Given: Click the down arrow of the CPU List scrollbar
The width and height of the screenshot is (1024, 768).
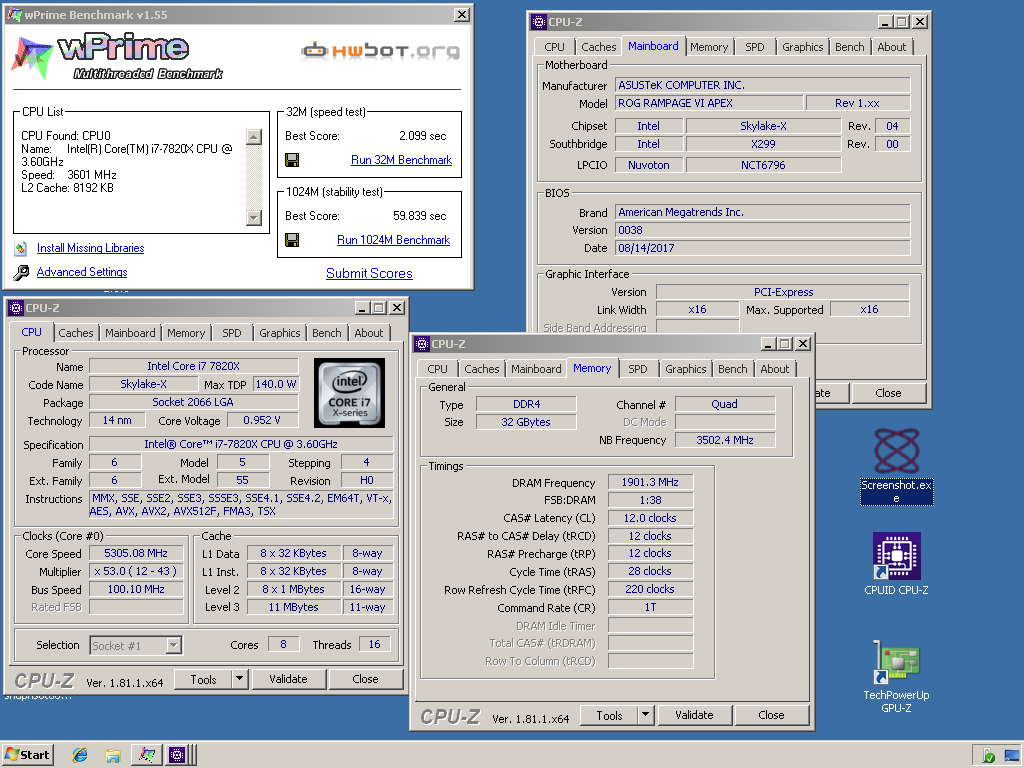Looking at the screenshot, I should [254, 217].
